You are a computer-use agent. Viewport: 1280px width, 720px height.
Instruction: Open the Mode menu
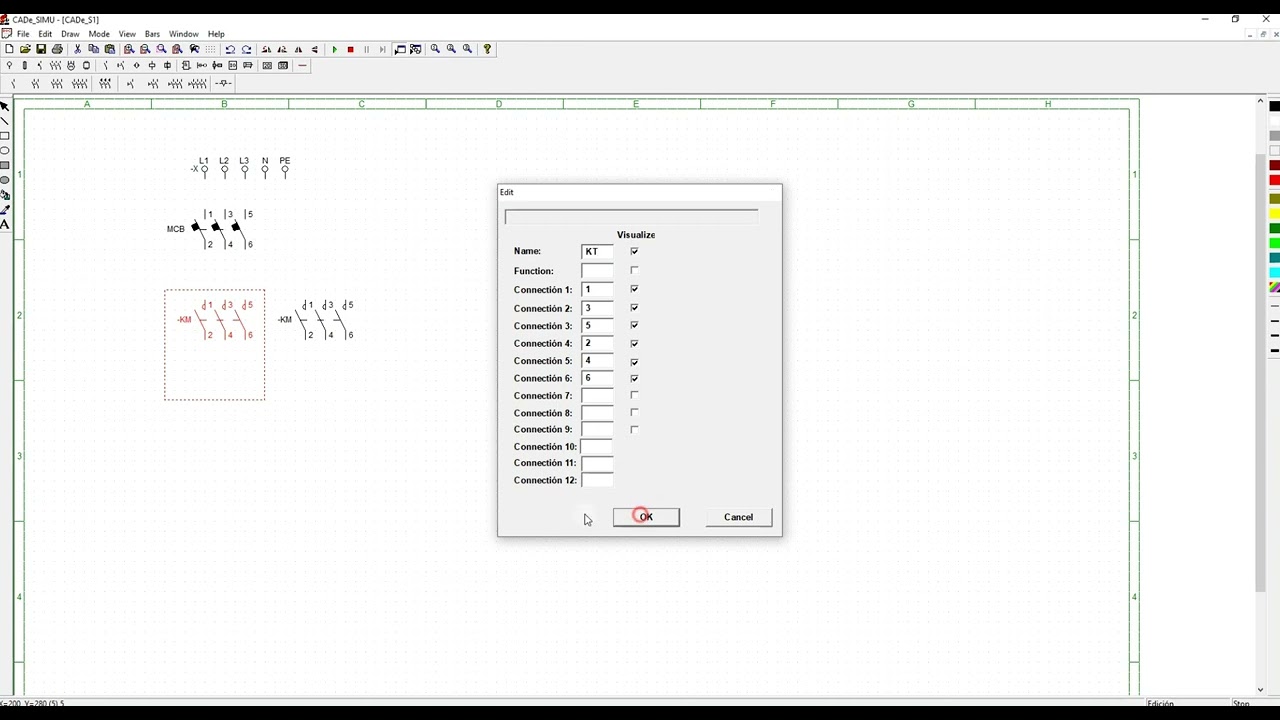tap(99, 34)
